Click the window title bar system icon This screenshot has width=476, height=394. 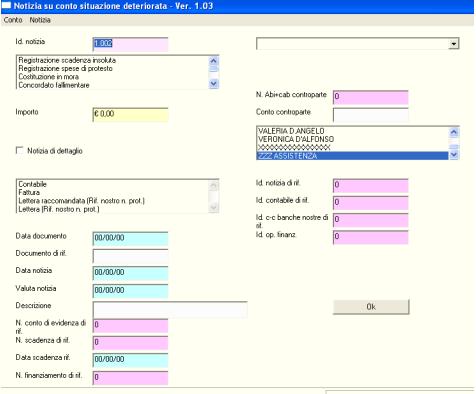[6, 6]
